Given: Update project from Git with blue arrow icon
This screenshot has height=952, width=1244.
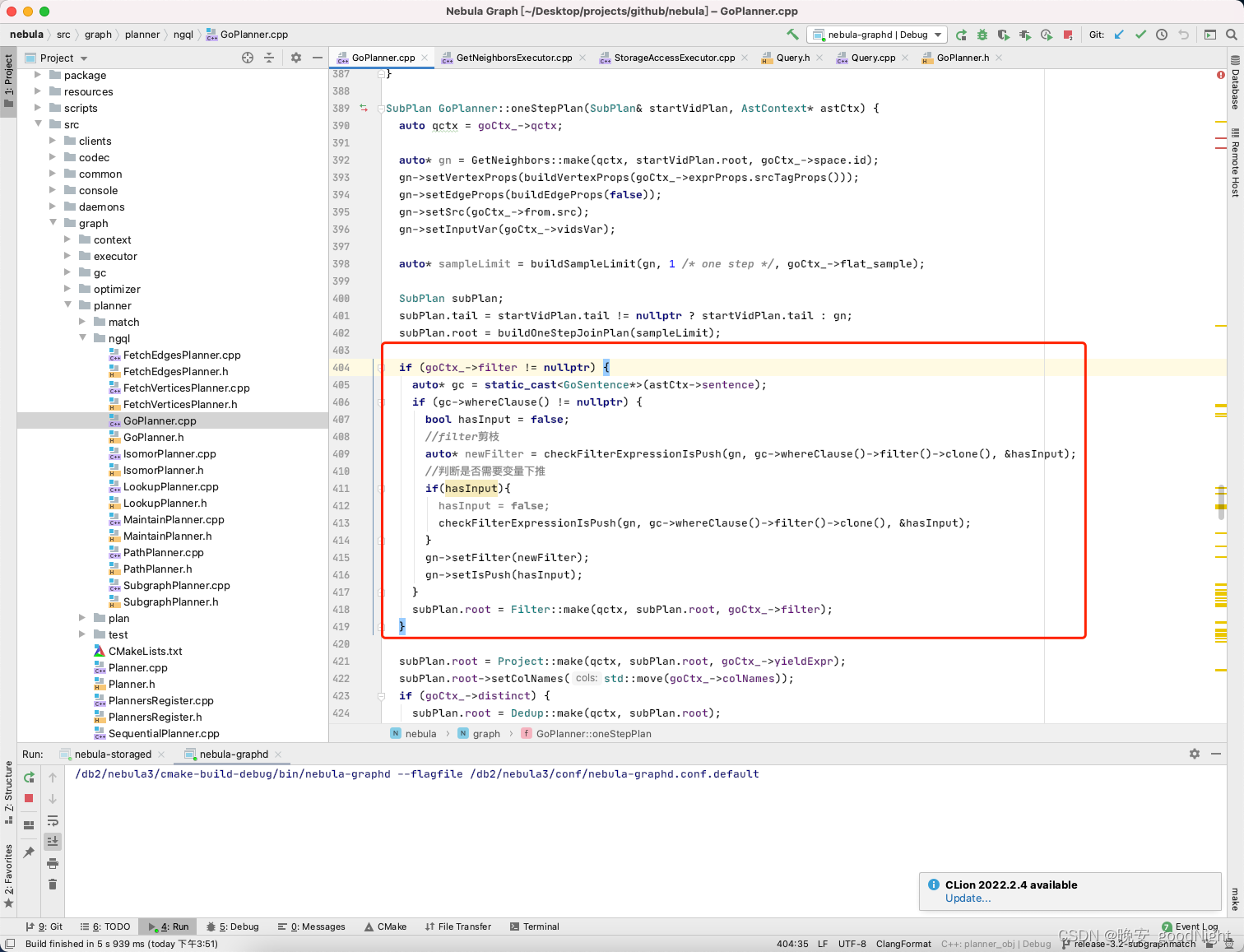Looking at the screenshot, I should [x=1119, y=35].
